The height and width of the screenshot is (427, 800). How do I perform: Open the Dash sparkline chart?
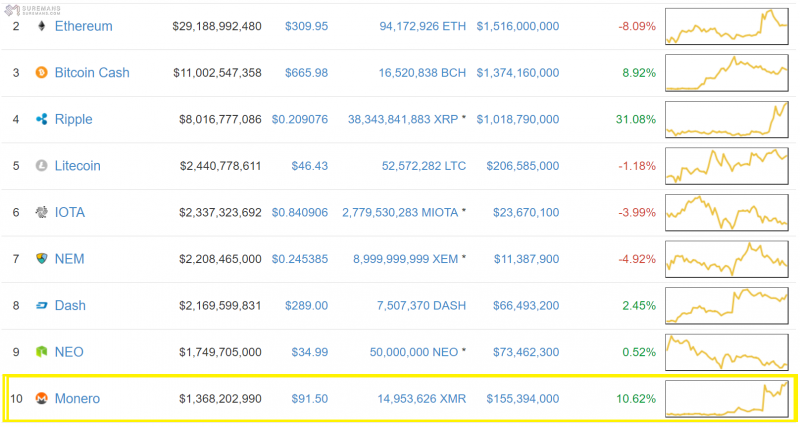[727, 306]
